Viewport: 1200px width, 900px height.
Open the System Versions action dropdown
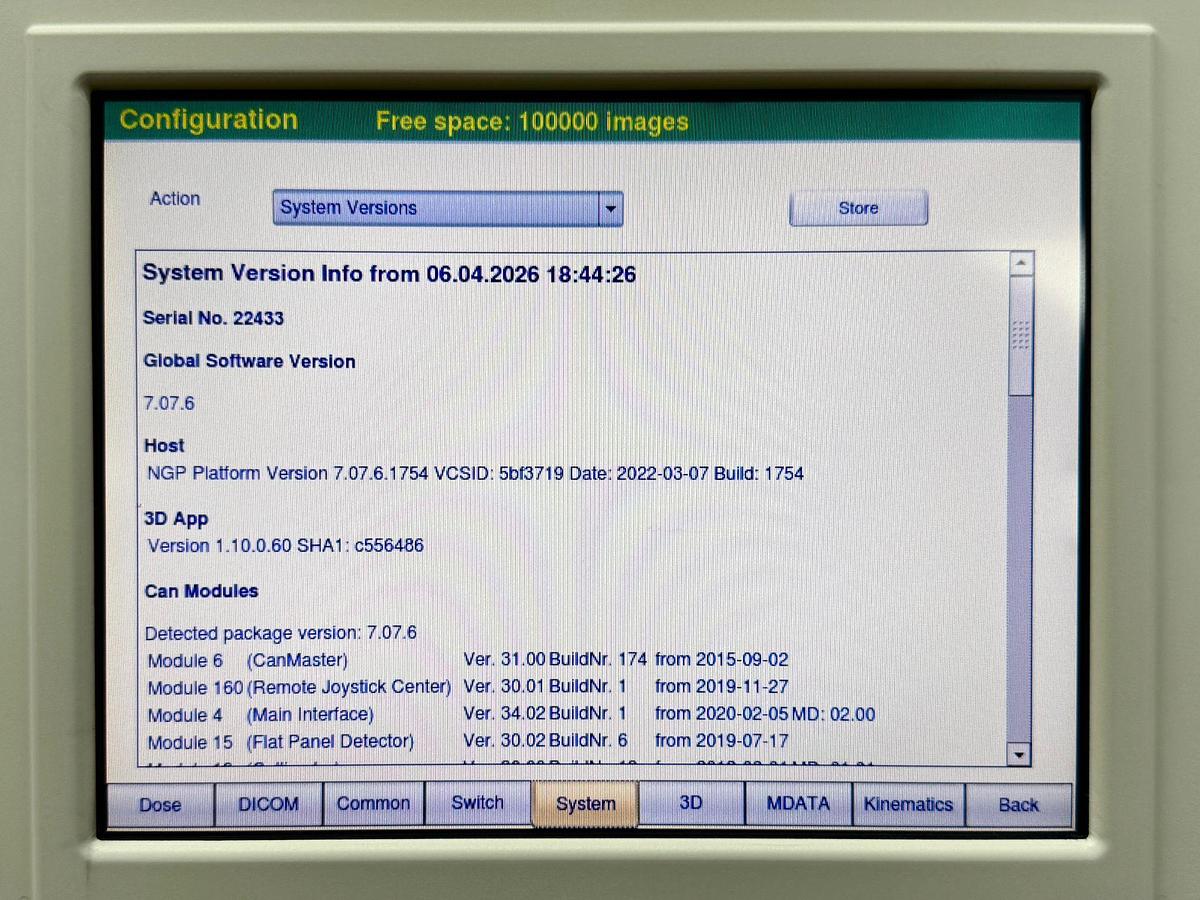point(447,207)
